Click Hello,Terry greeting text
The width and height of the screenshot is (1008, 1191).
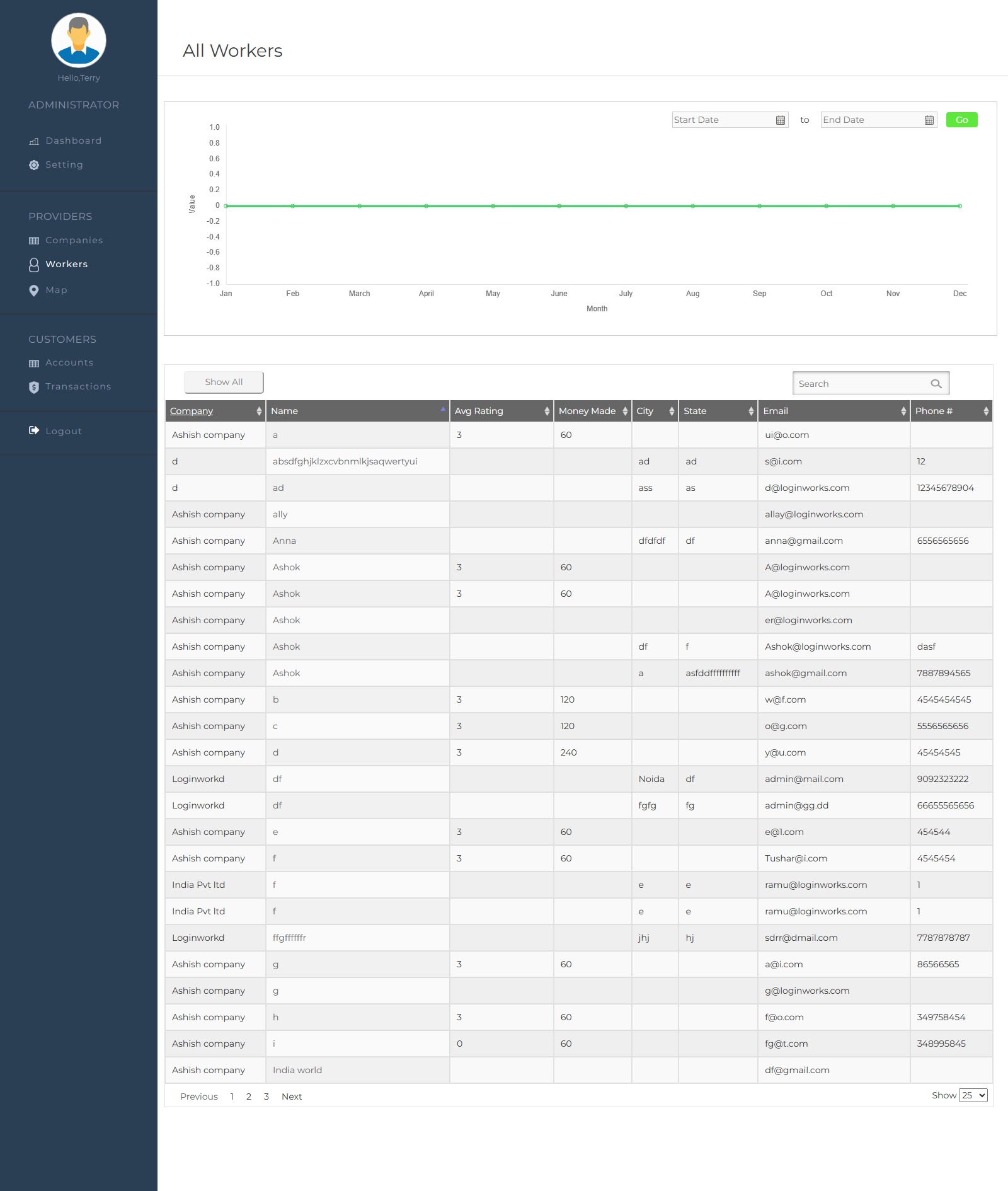[79, 78]
